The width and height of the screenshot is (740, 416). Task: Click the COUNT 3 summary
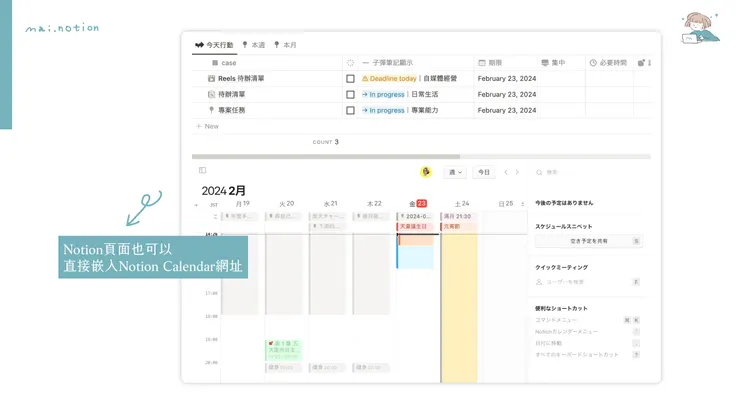point(326,142)
